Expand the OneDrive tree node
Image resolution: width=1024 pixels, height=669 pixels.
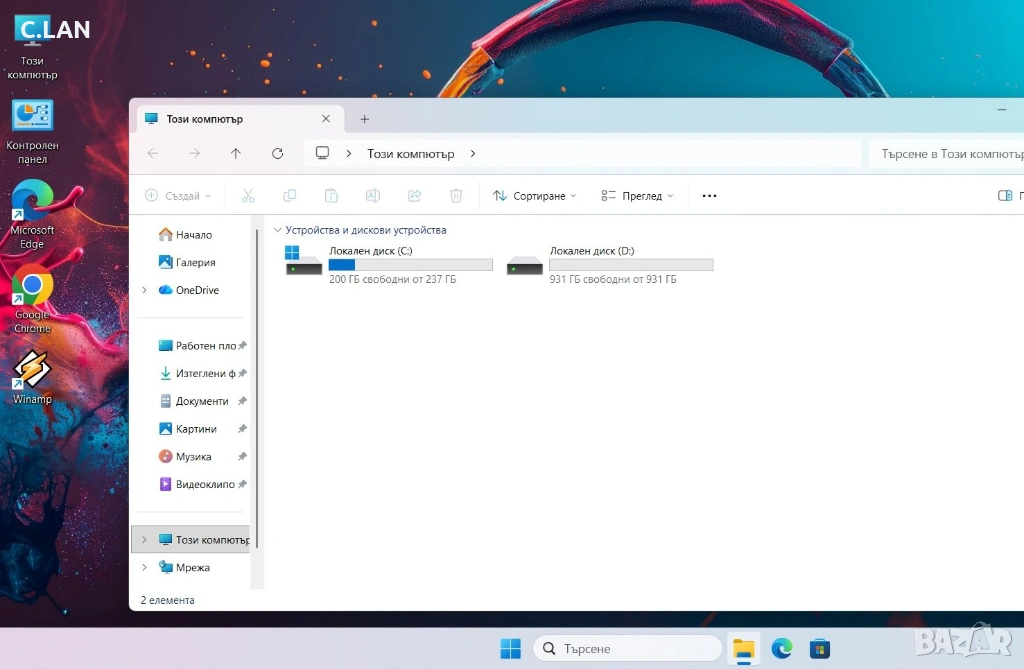(144, 290)
